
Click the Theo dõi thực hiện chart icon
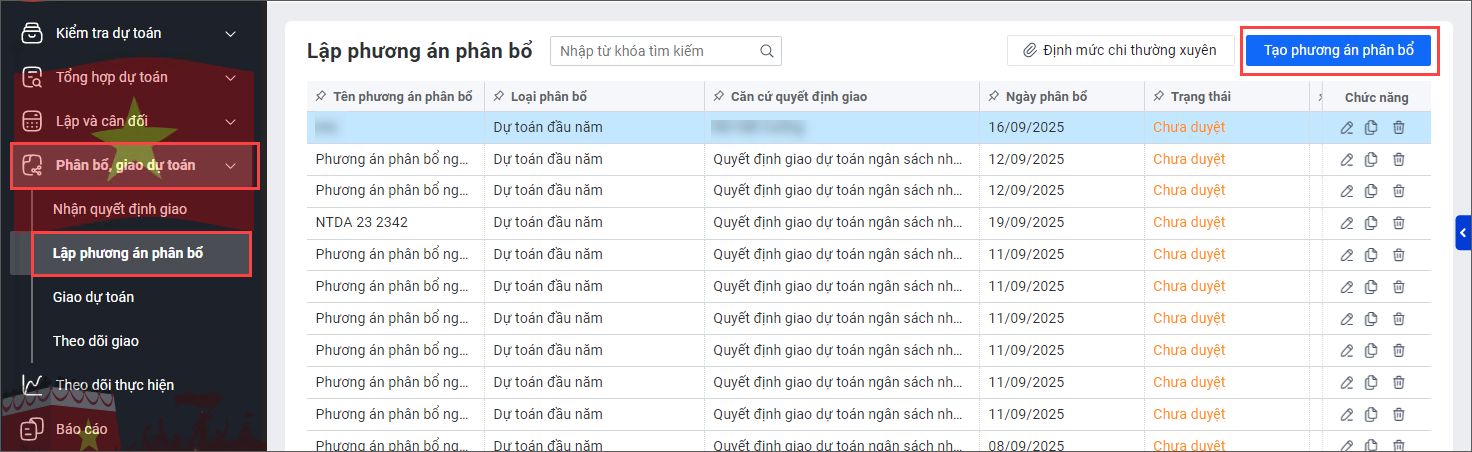click(x=33, y=385)
